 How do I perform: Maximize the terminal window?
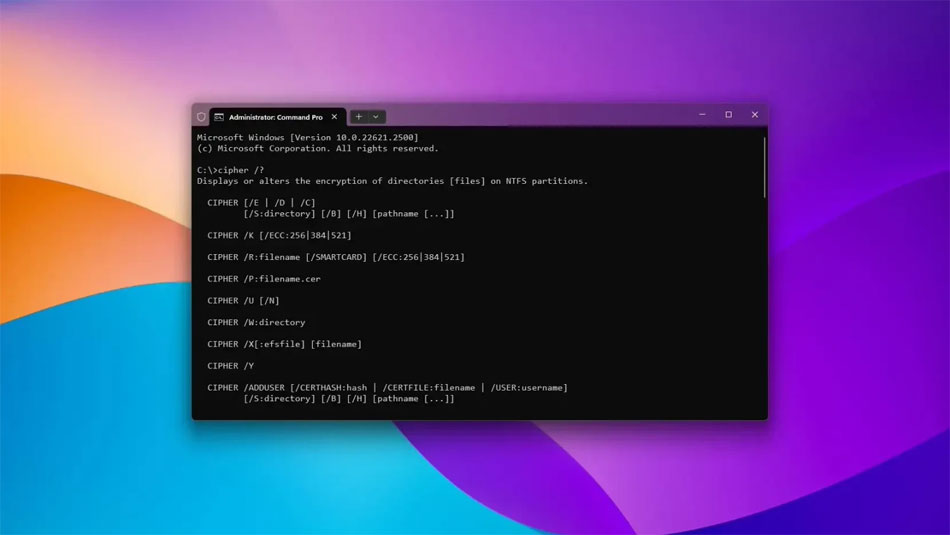728,115
